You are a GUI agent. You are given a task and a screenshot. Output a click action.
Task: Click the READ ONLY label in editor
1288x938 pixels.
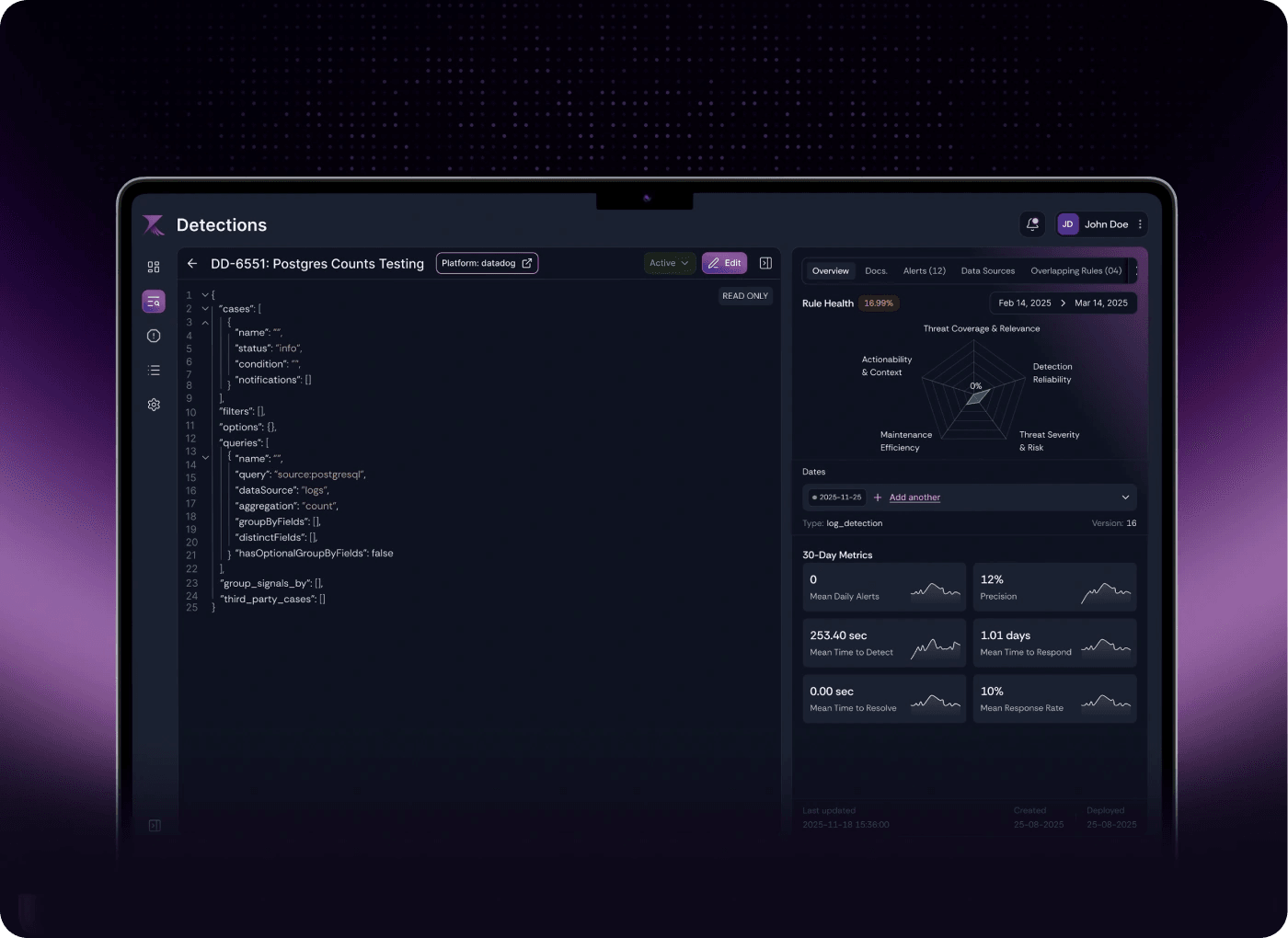745,296
